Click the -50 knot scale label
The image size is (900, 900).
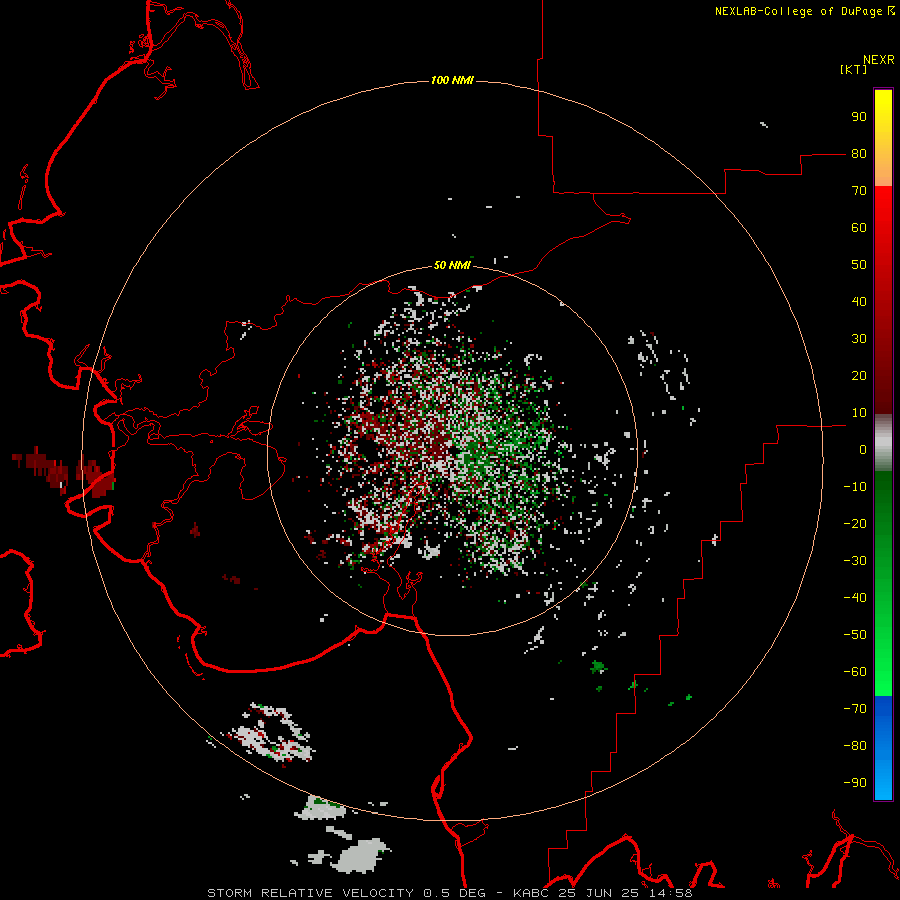click(855, 635)
